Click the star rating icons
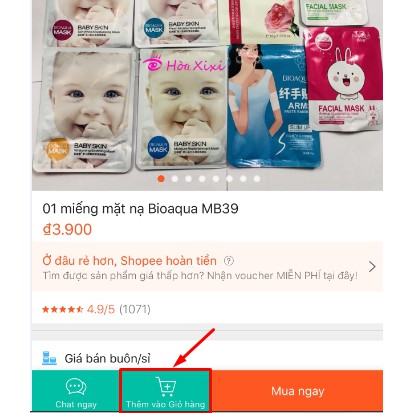Image resolution: width=413 pixels, height=413 pixels. [62, 309]
